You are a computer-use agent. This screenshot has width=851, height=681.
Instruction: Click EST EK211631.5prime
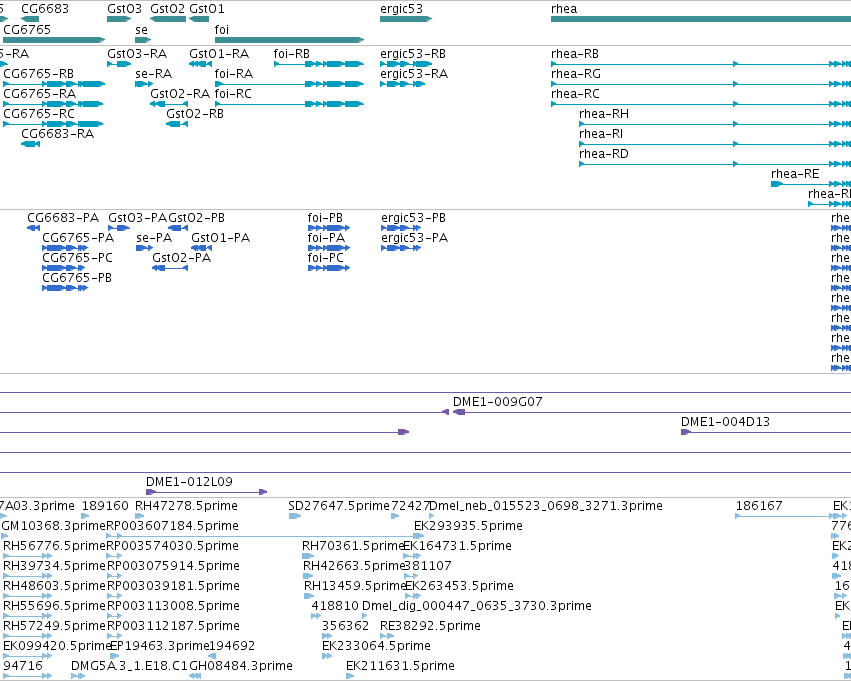click(x=401, y=666)
